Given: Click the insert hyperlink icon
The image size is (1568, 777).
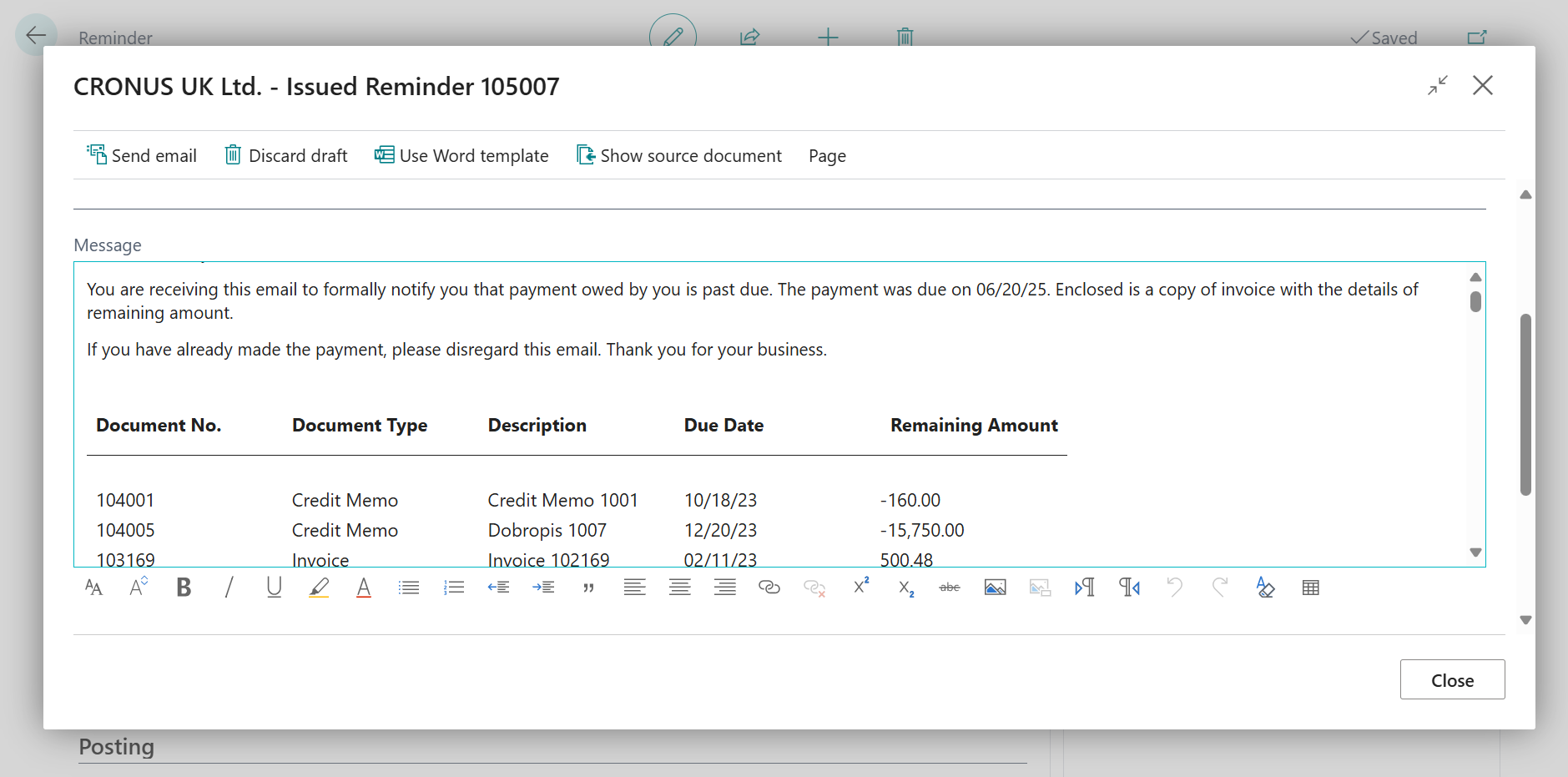Looking at the screenshot, I should pos(769,588).
